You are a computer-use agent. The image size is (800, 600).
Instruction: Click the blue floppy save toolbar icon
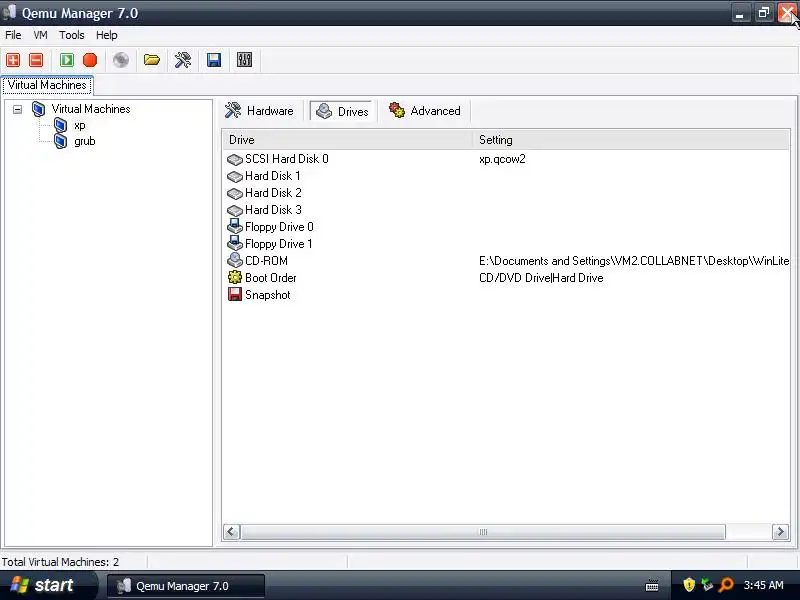click(x=214, y=60)
